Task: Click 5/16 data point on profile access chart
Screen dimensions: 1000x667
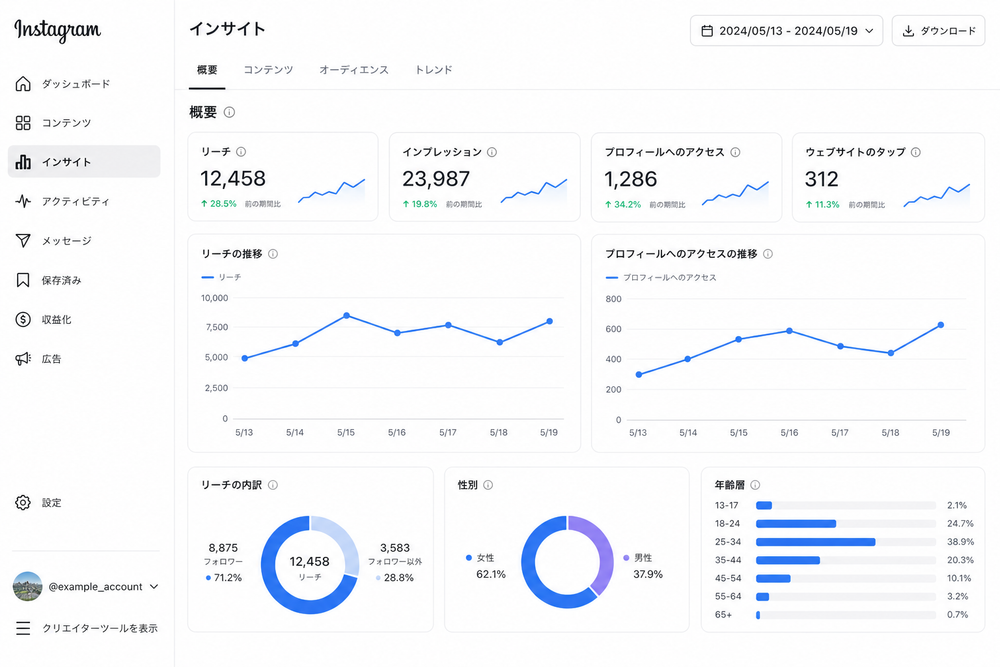Action: click(790, 331)
